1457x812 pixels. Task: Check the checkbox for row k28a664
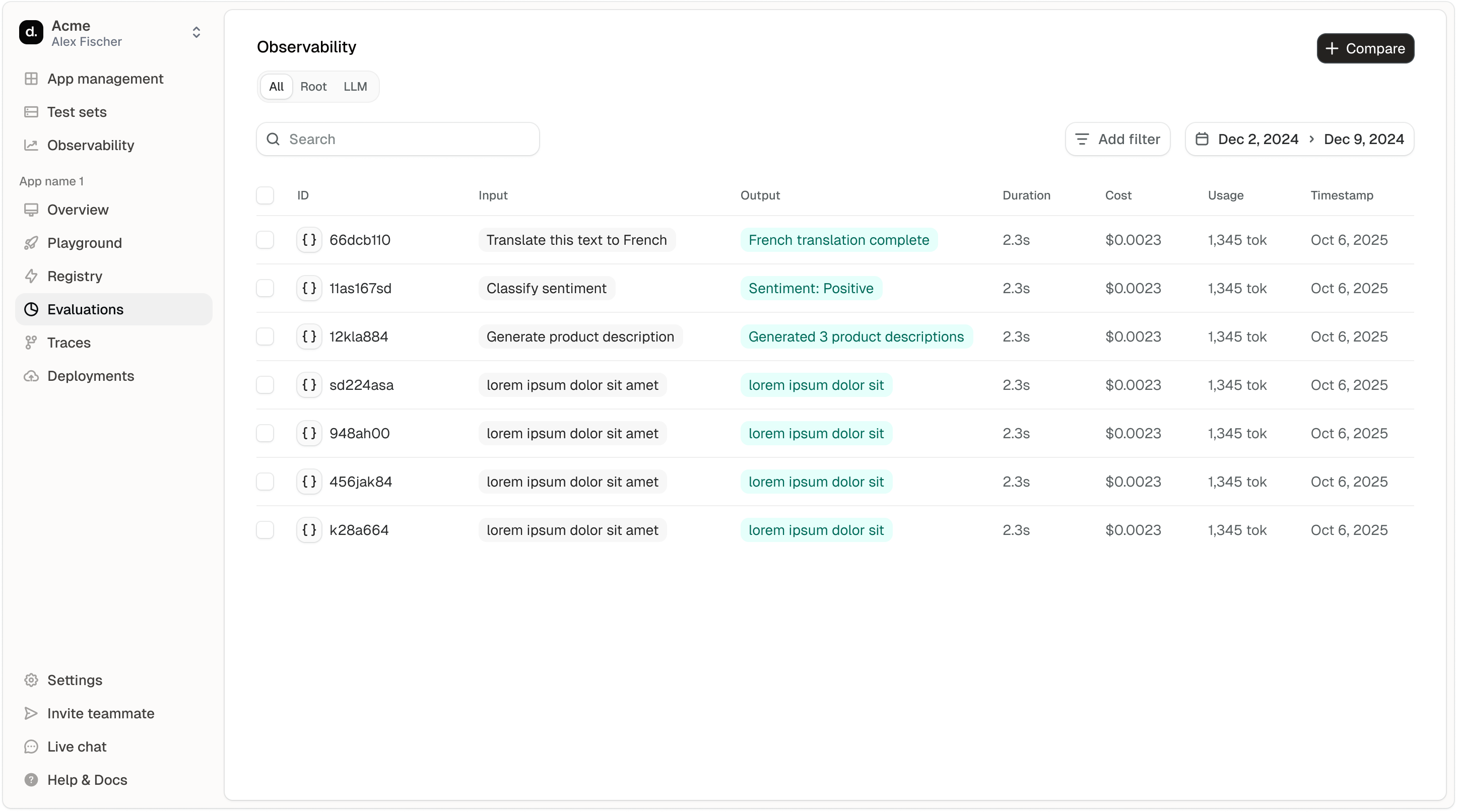click(266, 530)
